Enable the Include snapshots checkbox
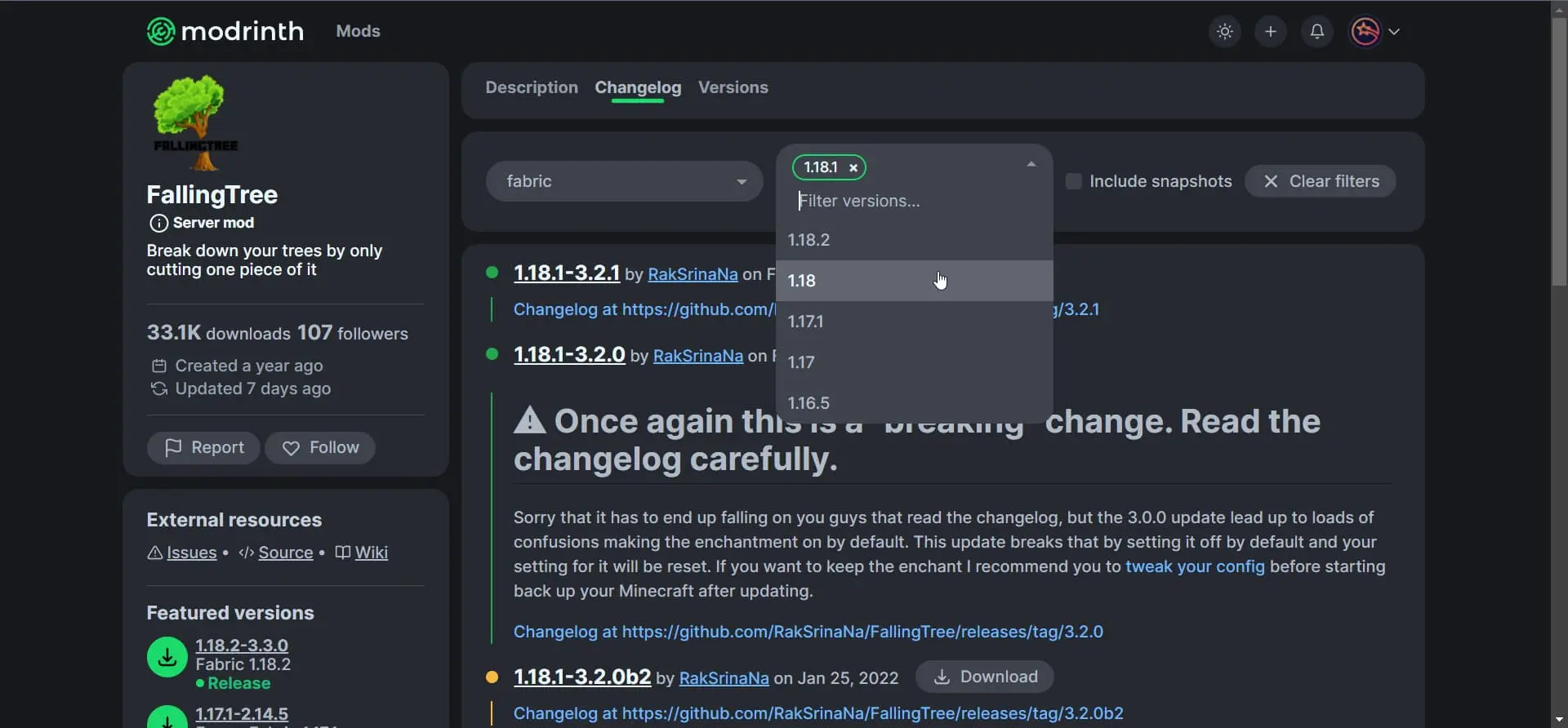The height and width of the screenshot is (728, 1568). pyautogui.click(x=1074, y=182)
